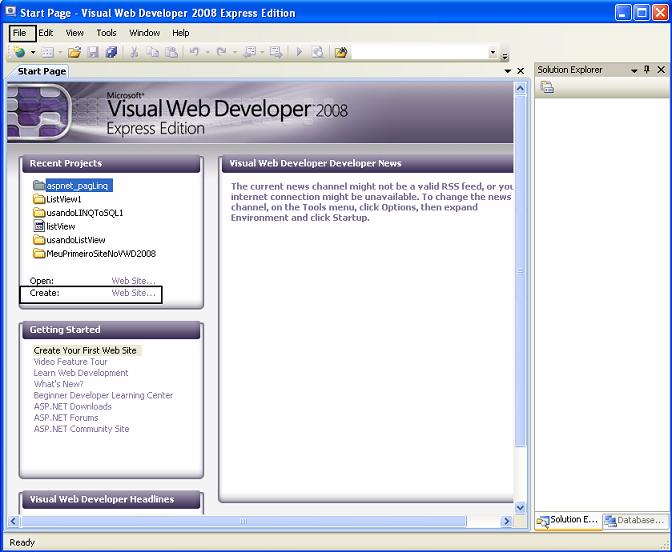Screen dimensions: 672x552
Task: Click the View in Browser icon
Action: pyautogui.click(x=317, y=52)
